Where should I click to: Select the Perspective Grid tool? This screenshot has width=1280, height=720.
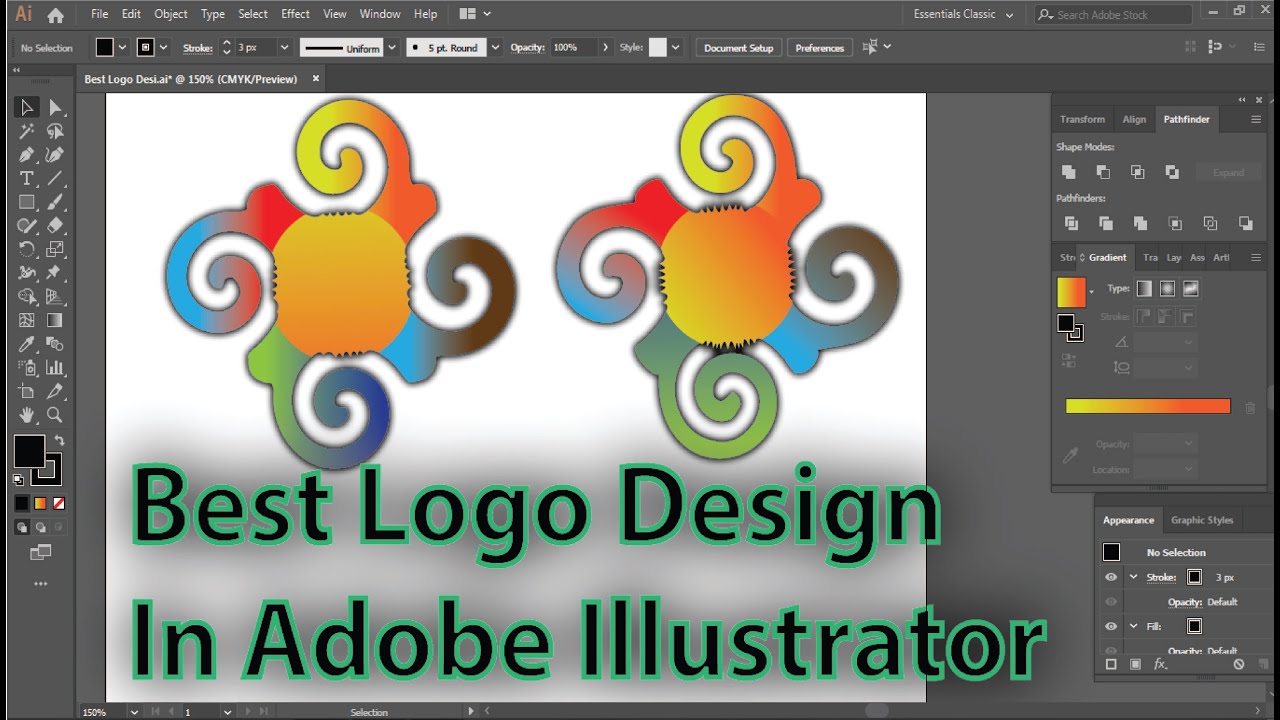point(55,297)
